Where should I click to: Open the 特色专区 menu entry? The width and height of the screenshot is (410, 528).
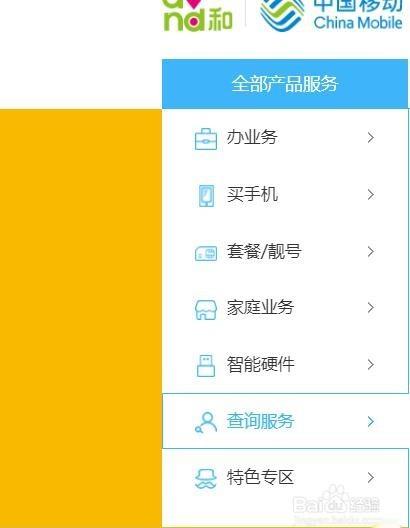click(285, 477)
